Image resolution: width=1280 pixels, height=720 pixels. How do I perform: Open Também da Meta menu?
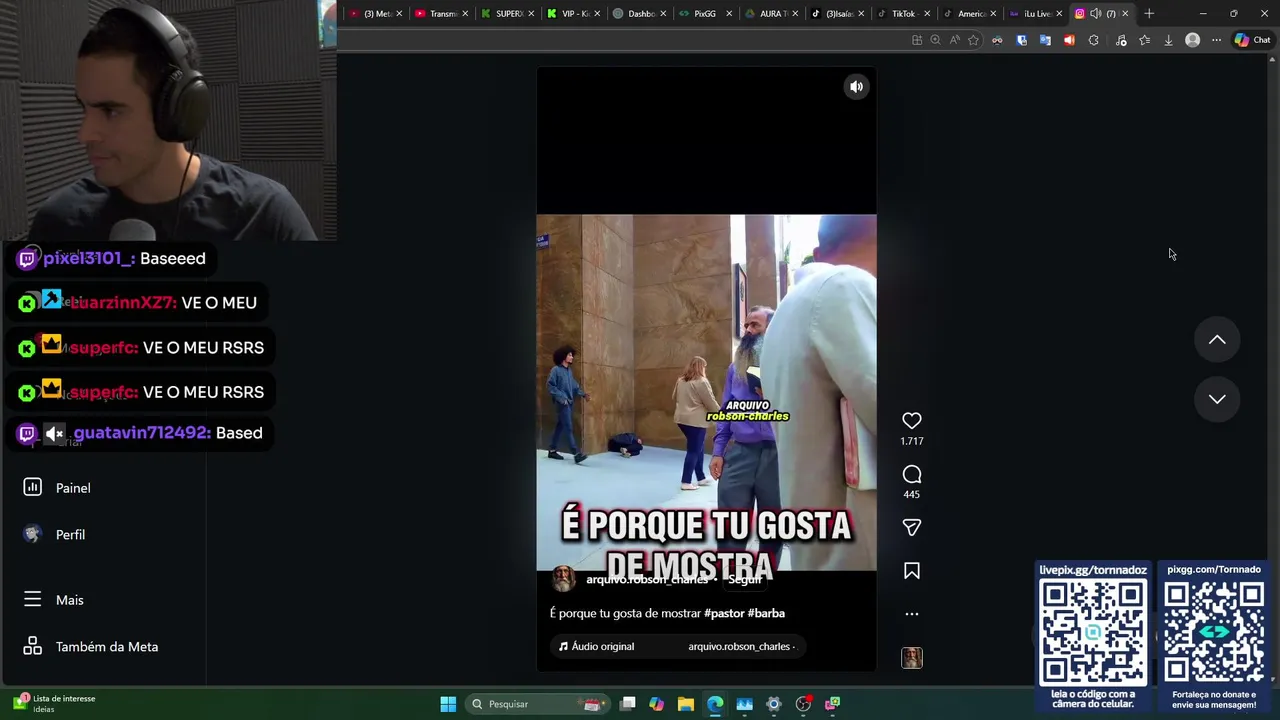tap(107, 647)
